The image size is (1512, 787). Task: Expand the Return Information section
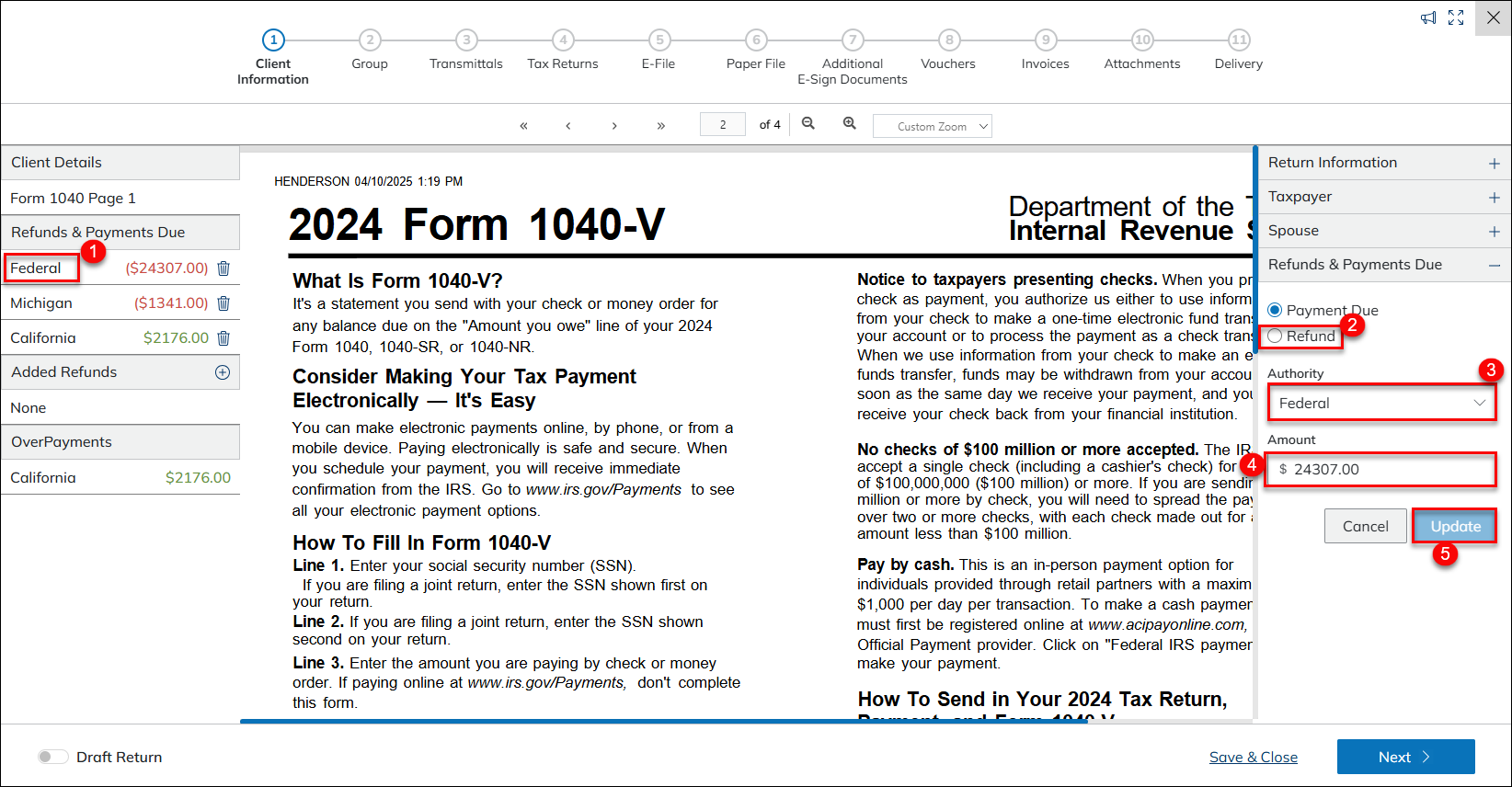click(1494, 163)
